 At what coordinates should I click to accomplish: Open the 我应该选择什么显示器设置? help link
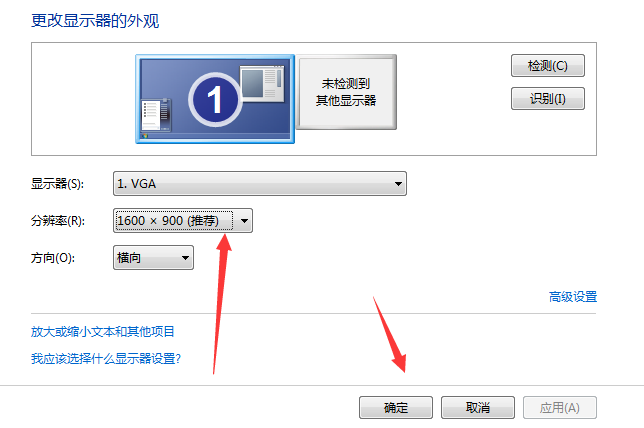coord(106,359)
